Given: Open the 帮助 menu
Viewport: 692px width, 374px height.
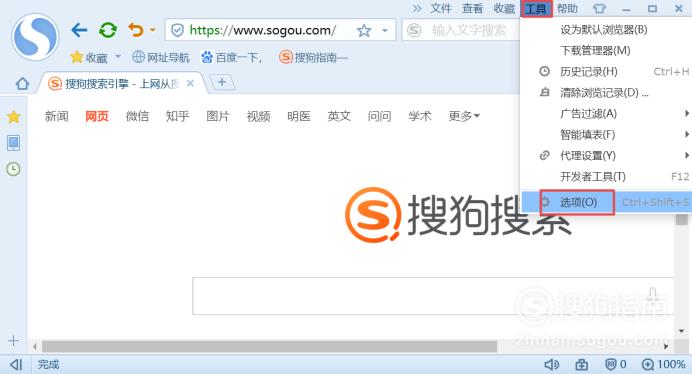Looking at the screenshot, I should (x=567, y=8).
